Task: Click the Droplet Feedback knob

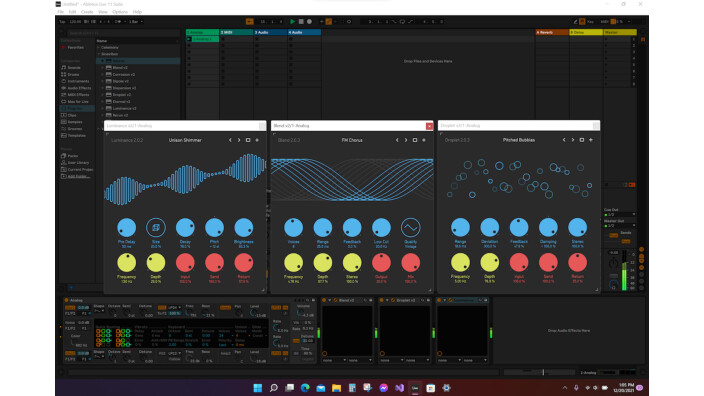Action: [519, 228]
